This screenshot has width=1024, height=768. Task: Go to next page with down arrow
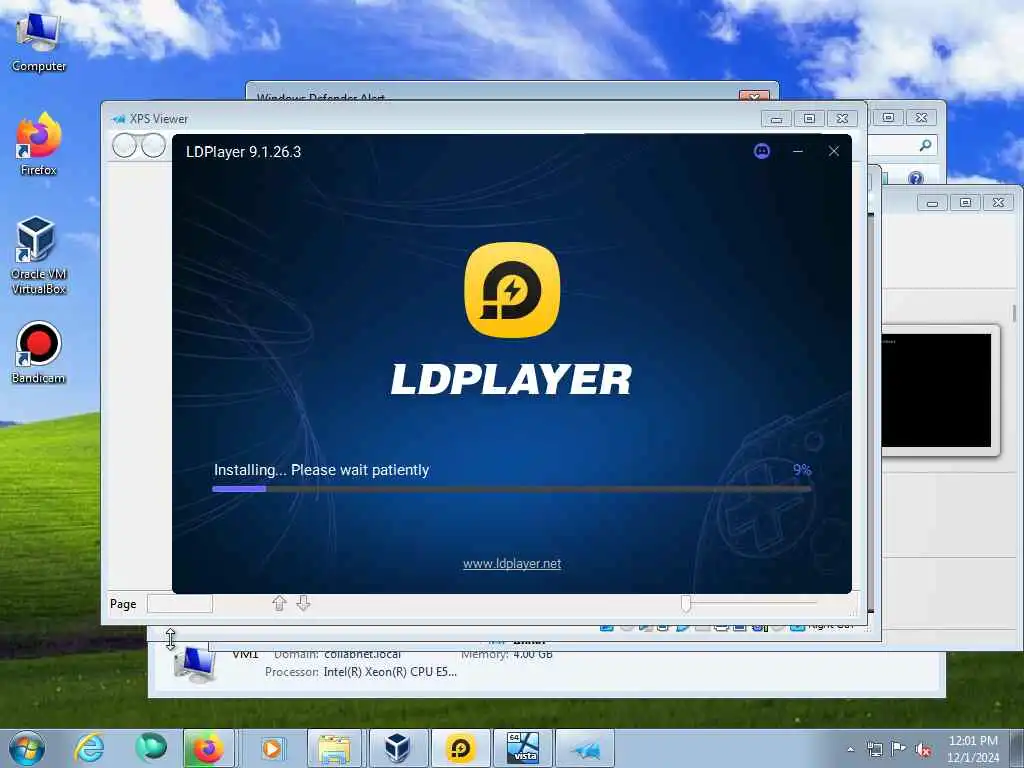pos(303,603)
